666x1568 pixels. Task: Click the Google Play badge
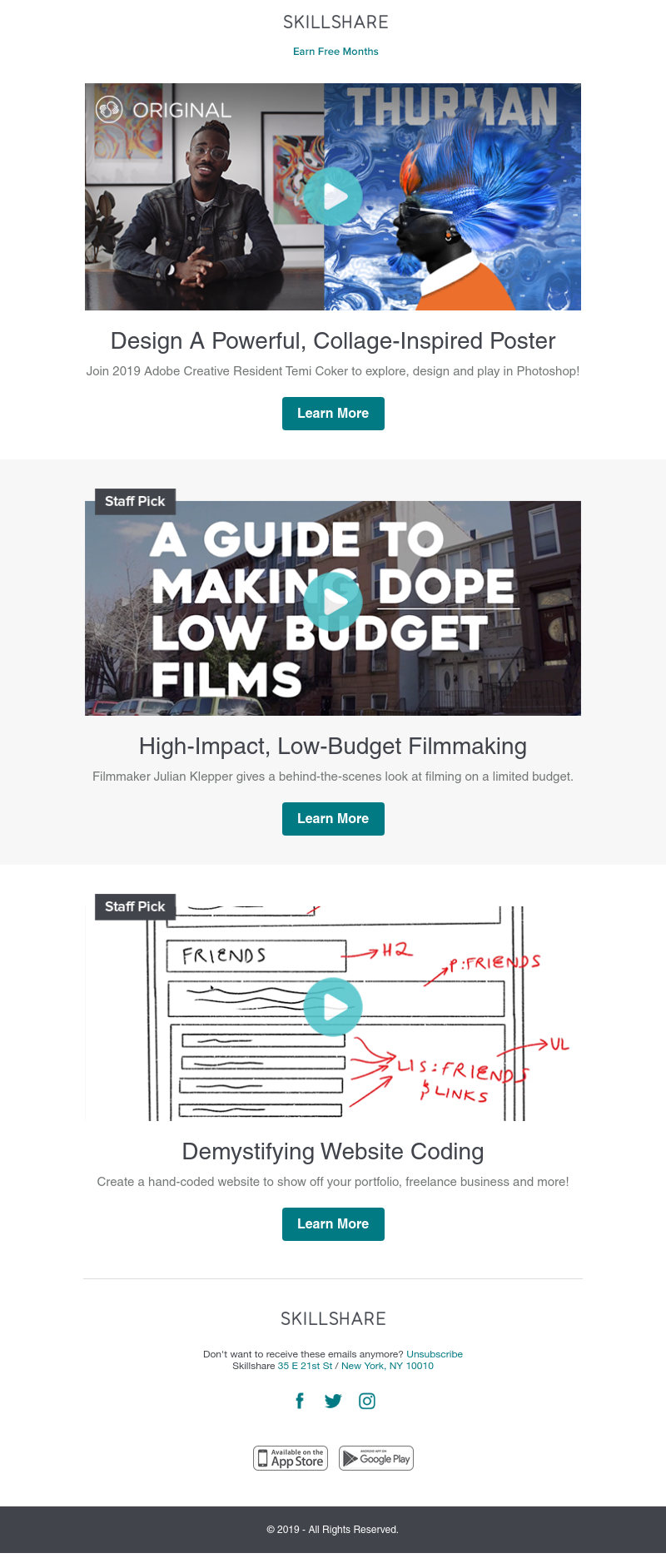click(x=376, y=1458)
